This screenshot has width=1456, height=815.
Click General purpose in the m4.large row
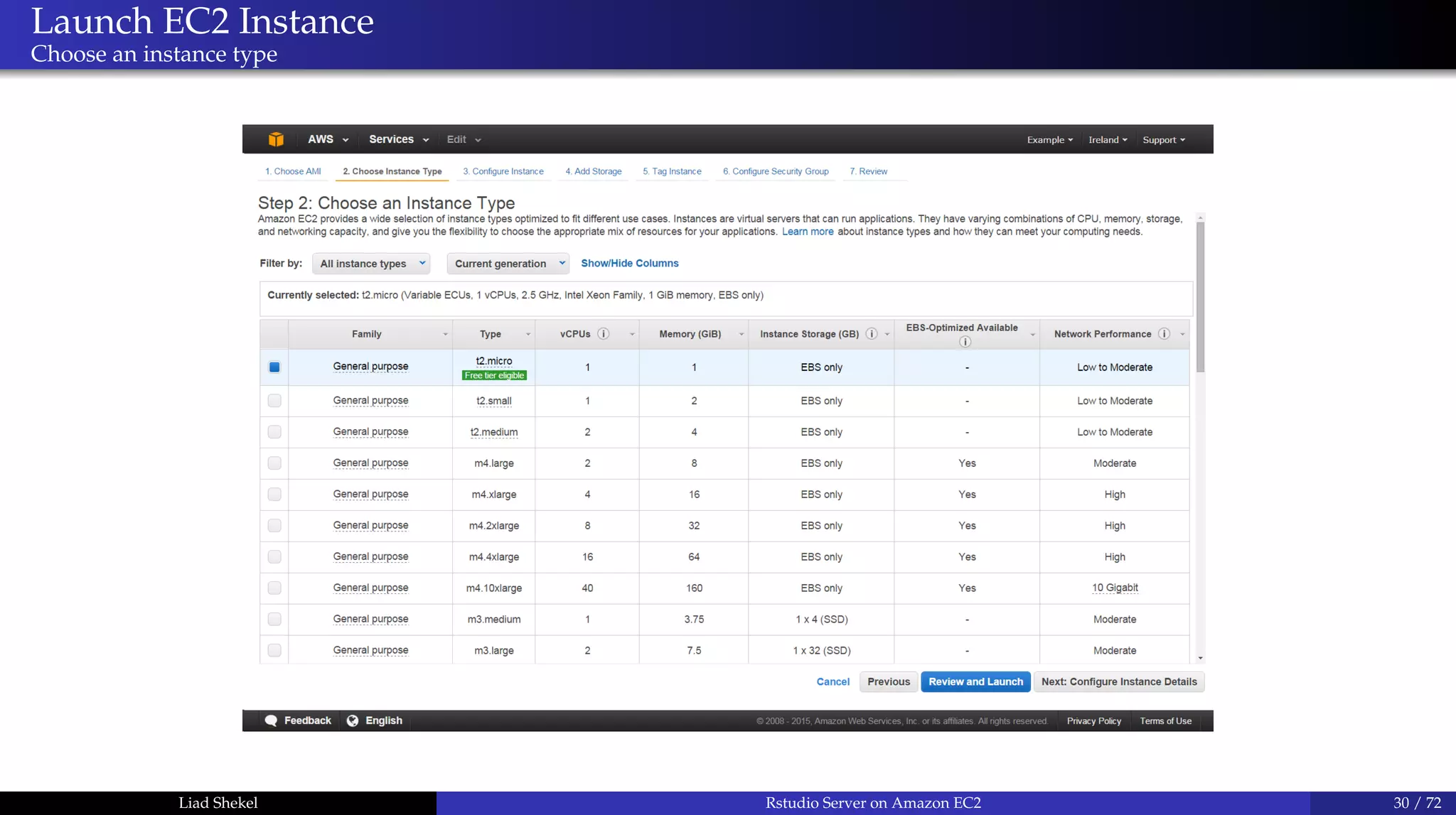coord(370,463)
